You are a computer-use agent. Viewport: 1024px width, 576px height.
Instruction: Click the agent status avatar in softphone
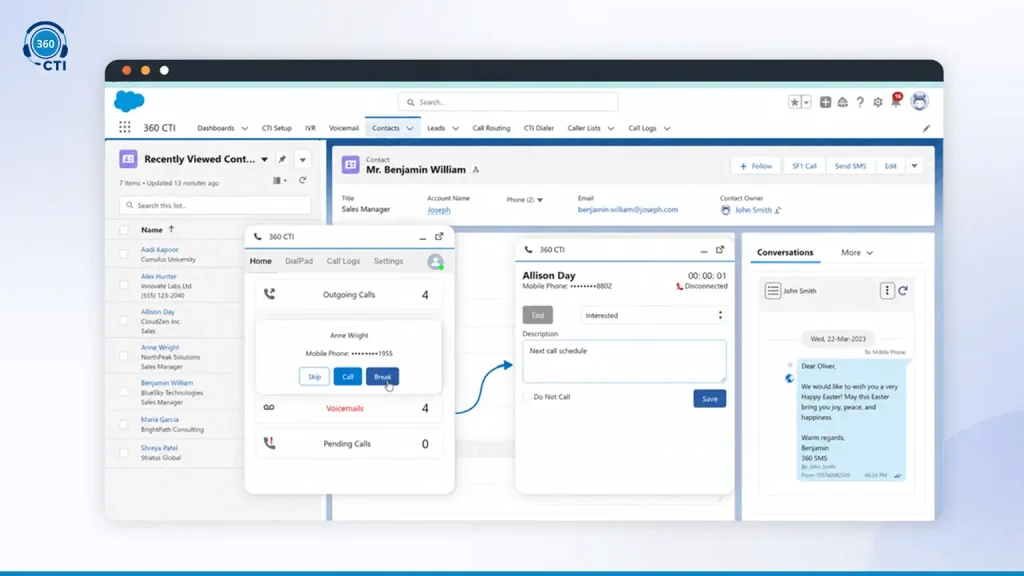[436, 261]
